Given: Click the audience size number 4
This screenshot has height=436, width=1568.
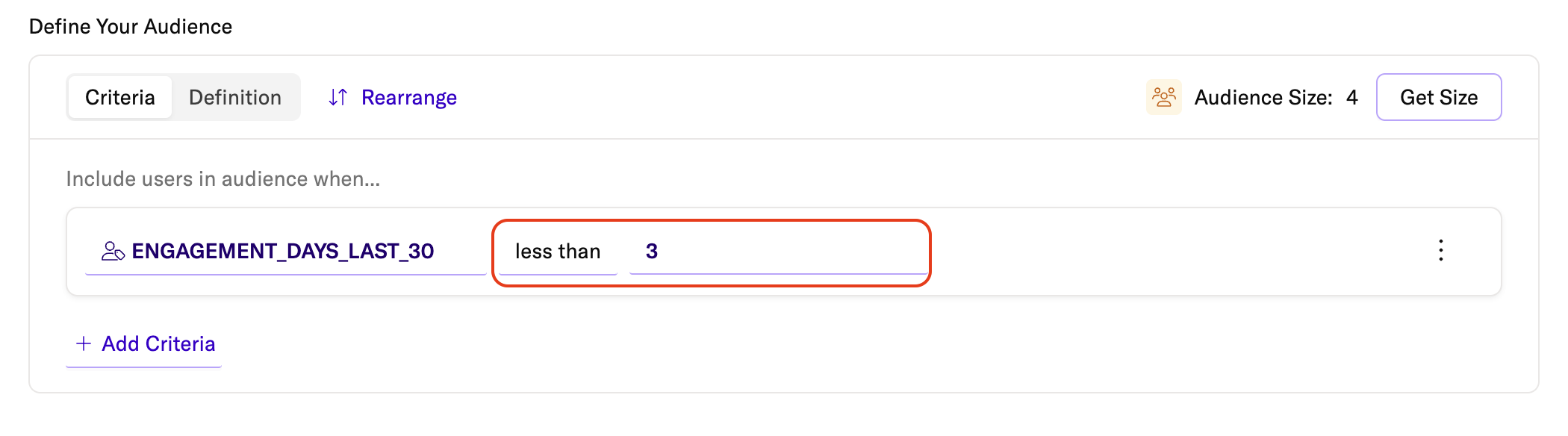Looking at the screenshot, I should coord(1351,98).
